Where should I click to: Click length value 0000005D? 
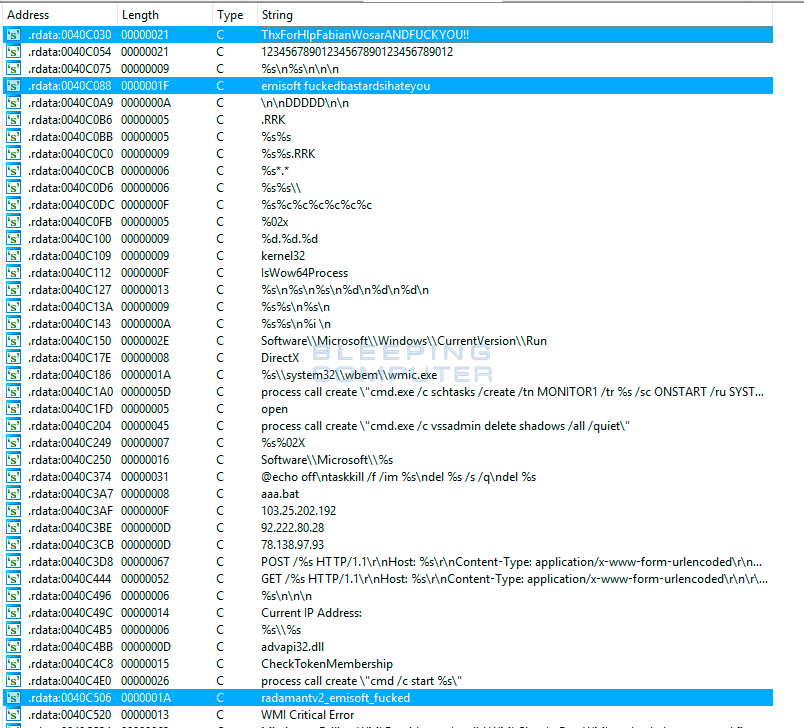click(146, 392)
